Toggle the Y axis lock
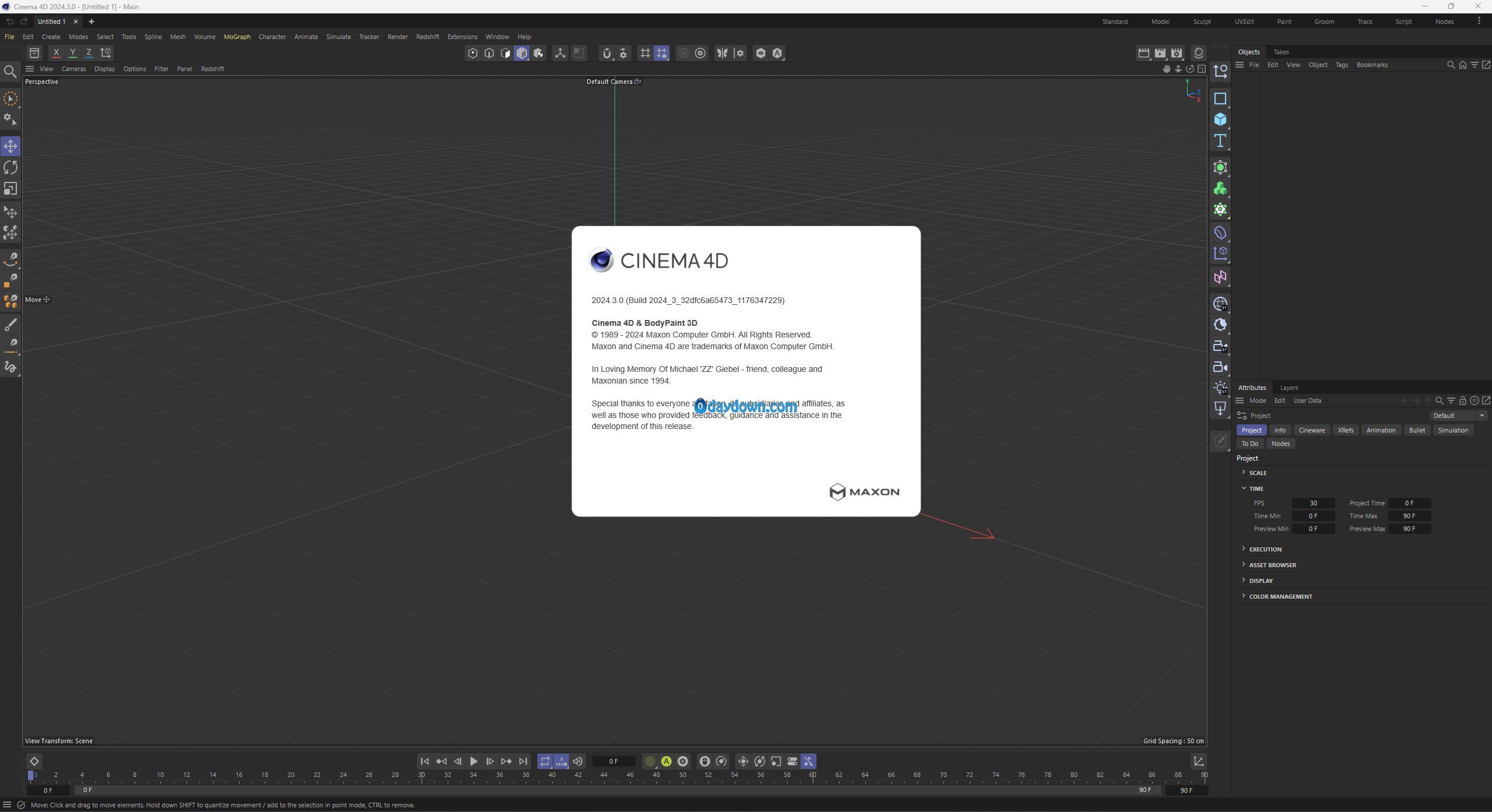Screen dimensions: 1492x812 [x=72, y=53]
